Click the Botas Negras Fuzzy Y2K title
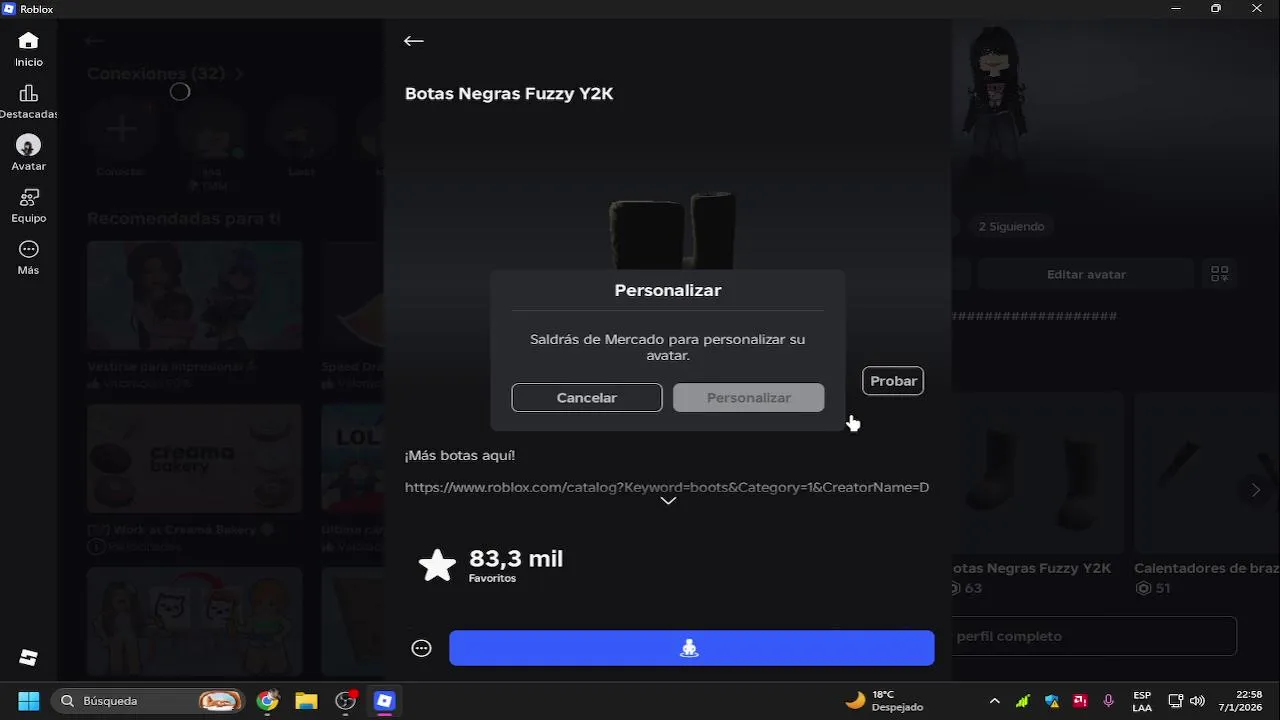Image resolution: width=1280 pixels, height=720 pixels. 509,94
